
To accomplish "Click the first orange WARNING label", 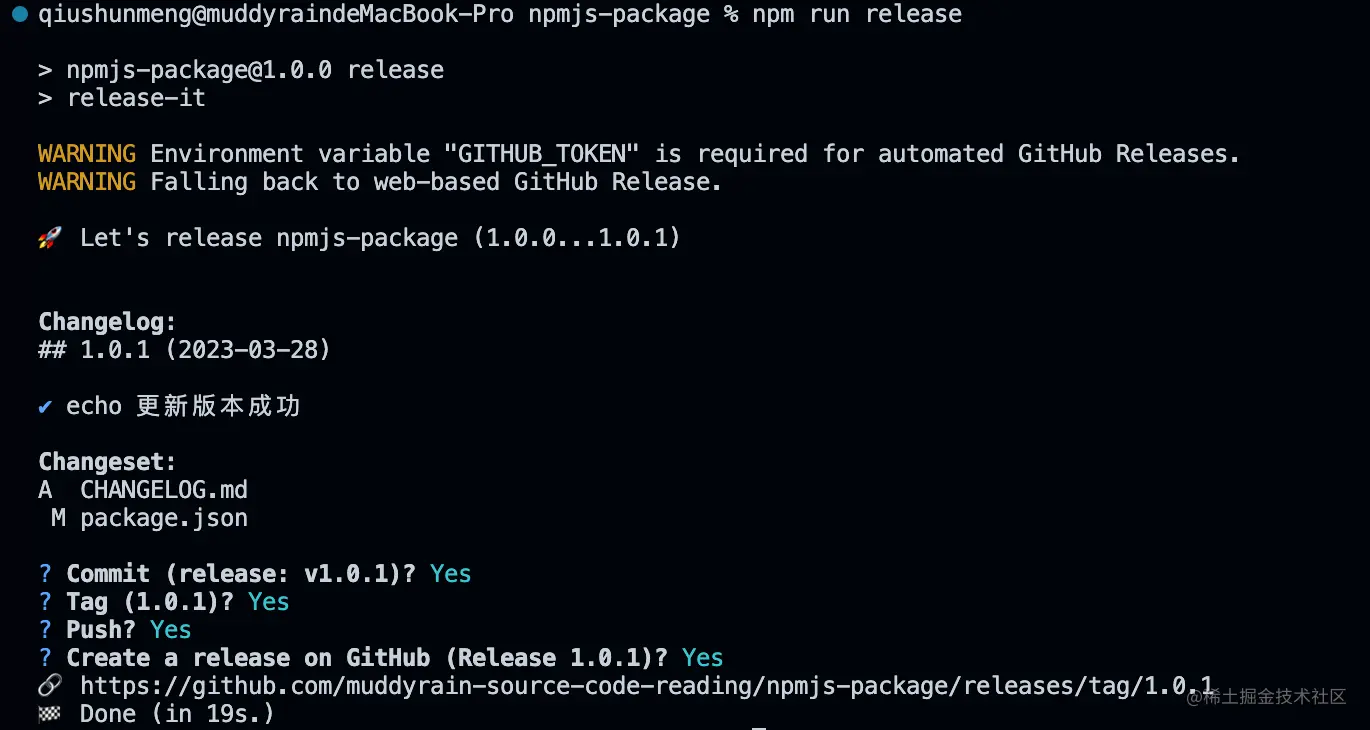I will [87, 154].
